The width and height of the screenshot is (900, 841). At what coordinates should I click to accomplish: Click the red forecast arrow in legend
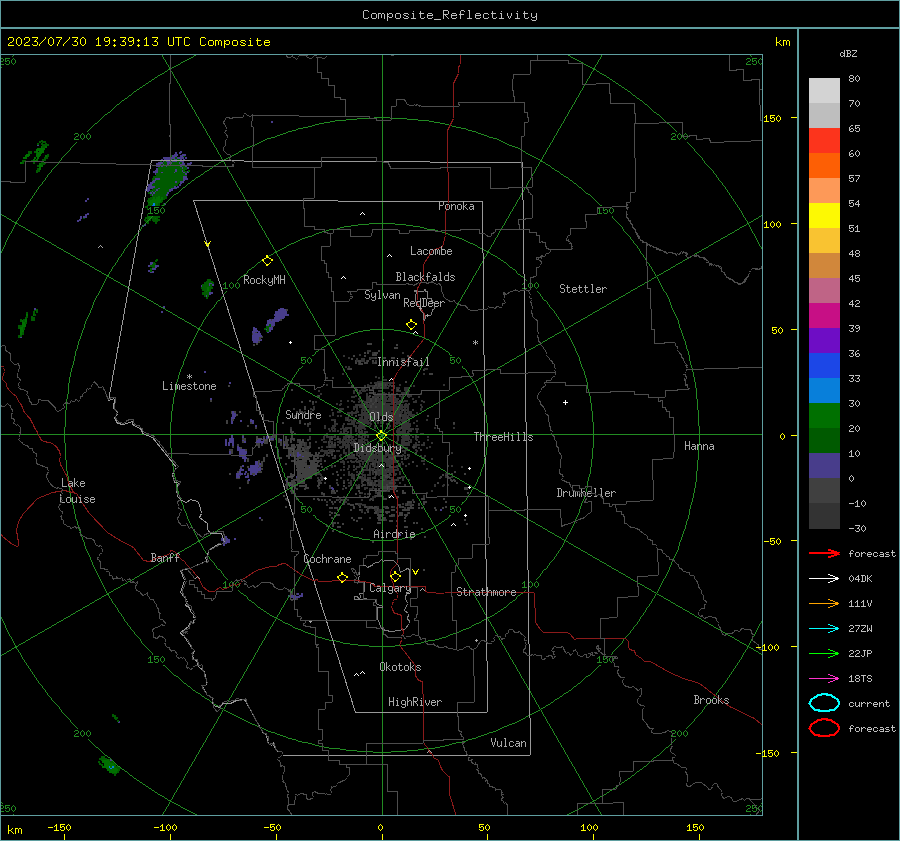click(824, 553)
